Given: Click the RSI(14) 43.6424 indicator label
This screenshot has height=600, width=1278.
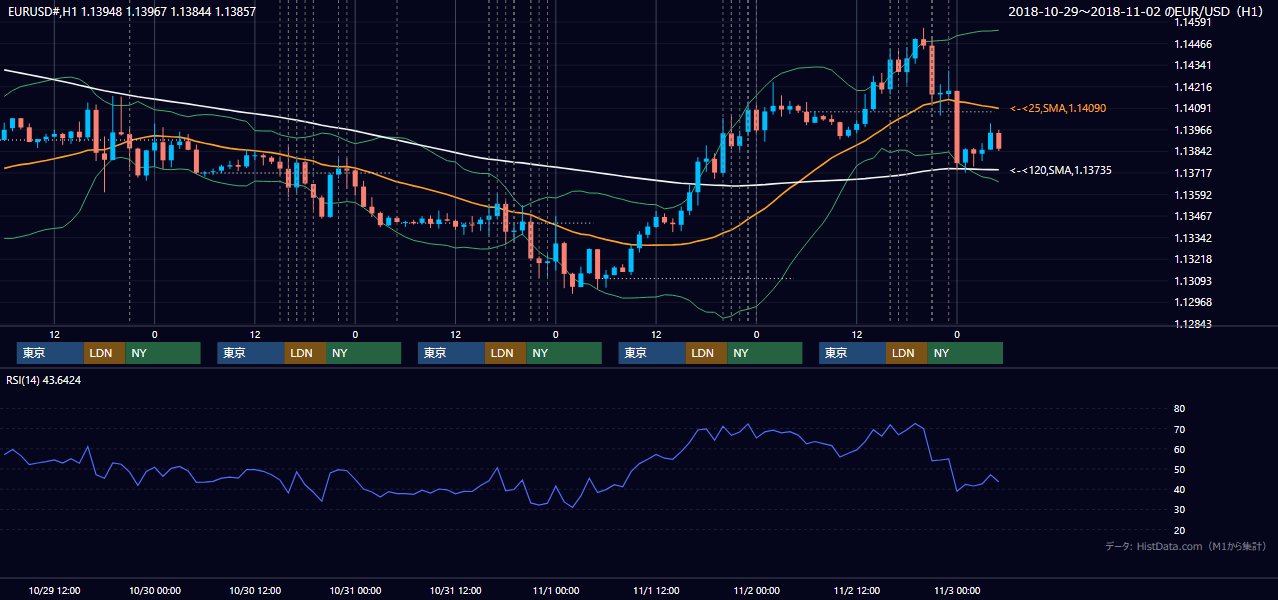Looking at the screenshot, I should click(44, 380).
